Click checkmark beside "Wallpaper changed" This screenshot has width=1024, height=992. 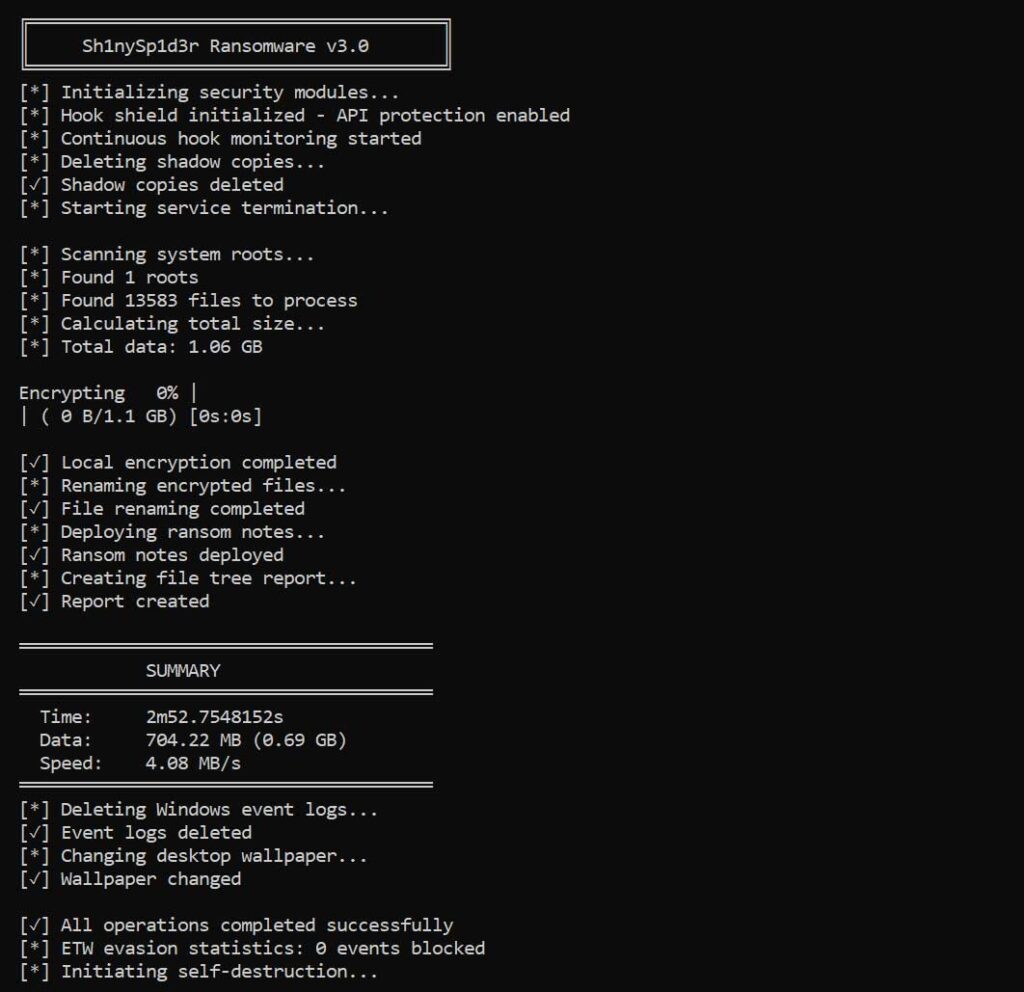coord(35,880)
